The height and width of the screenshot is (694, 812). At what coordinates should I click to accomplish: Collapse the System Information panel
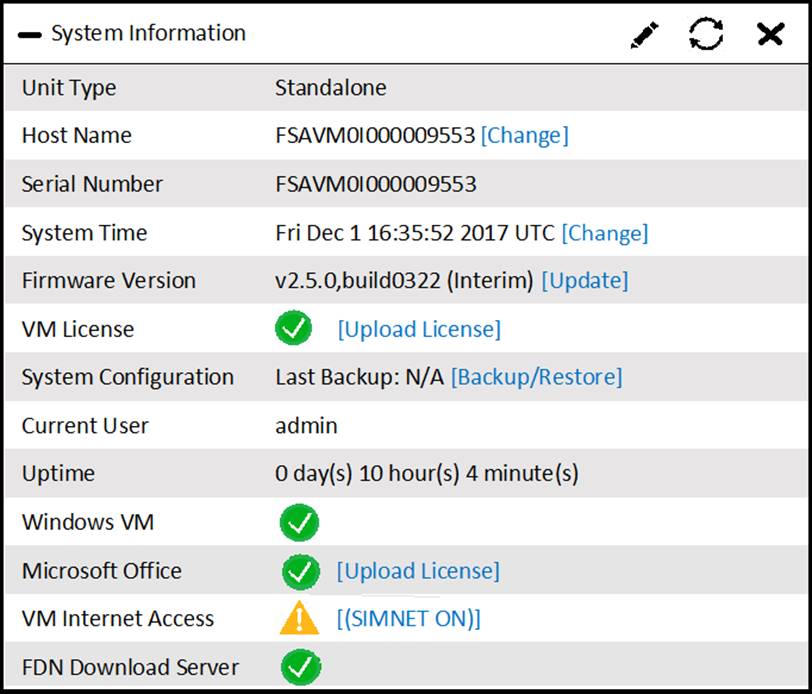(31, 35)
